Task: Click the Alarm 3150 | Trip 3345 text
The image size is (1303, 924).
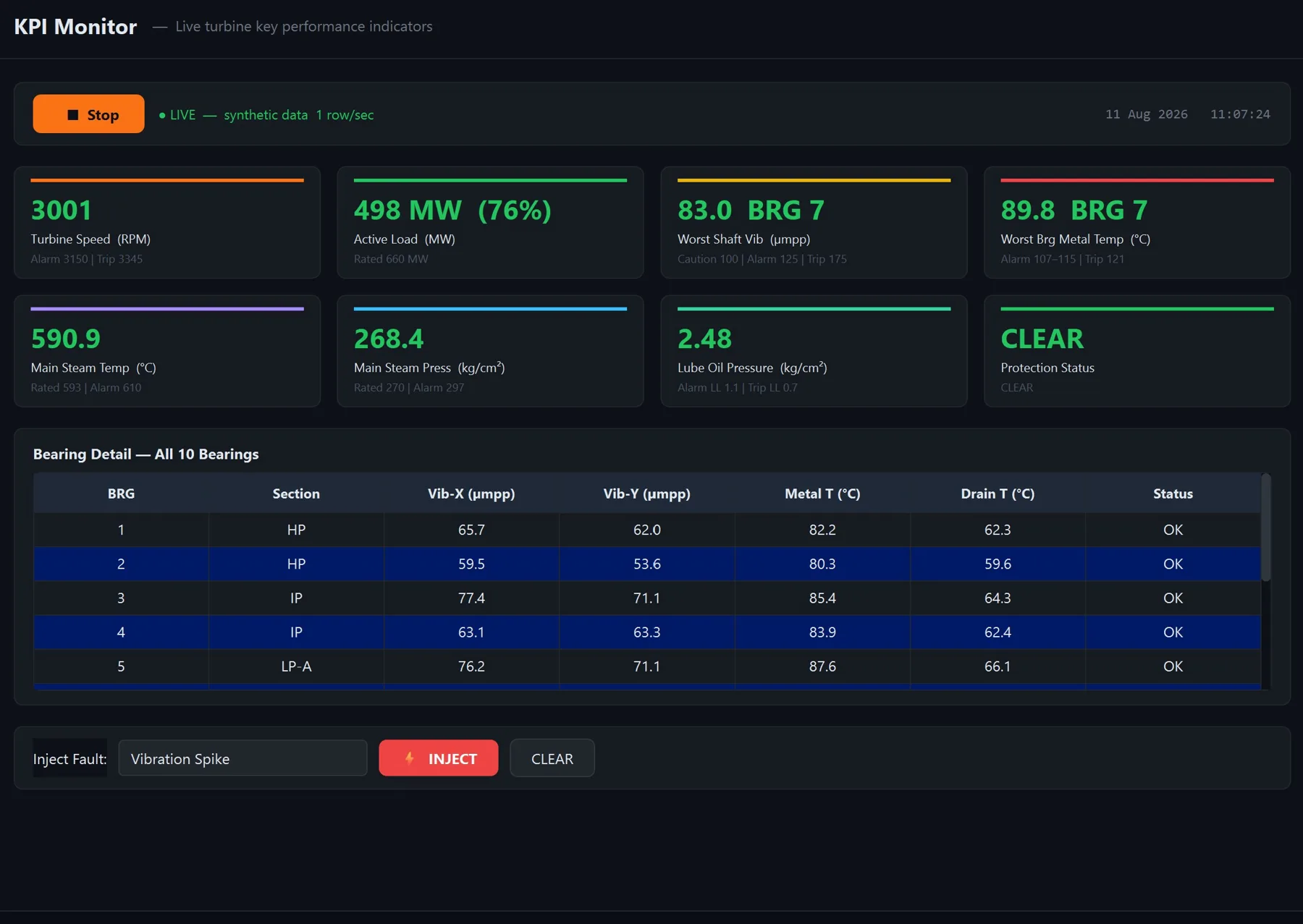Action: [86, 259]
